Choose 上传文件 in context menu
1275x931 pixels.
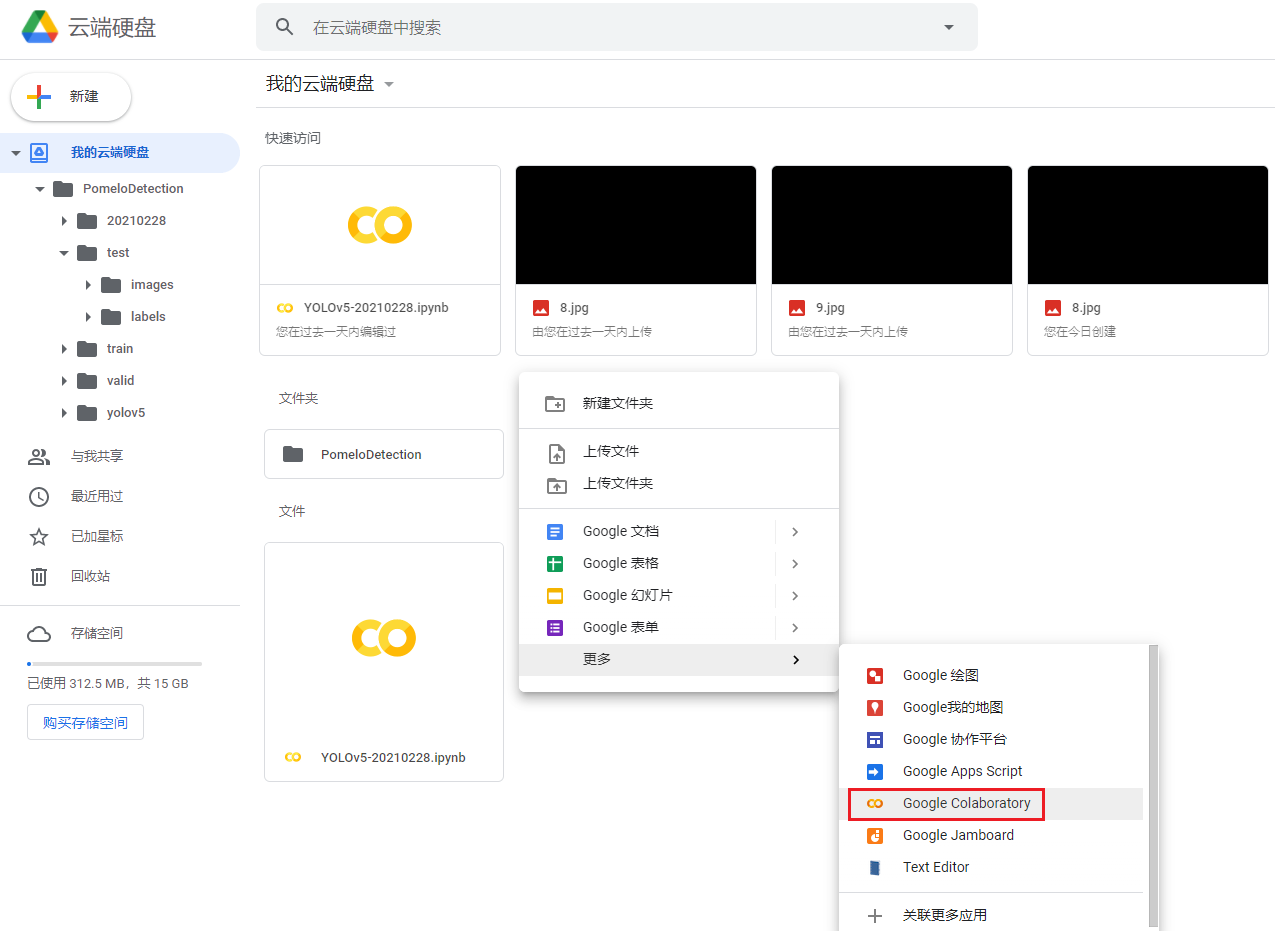coord(678,451)
